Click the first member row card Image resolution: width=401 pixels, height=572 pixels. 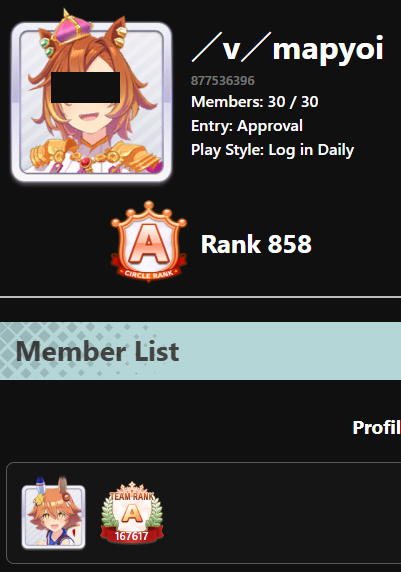tap(204, 513)
